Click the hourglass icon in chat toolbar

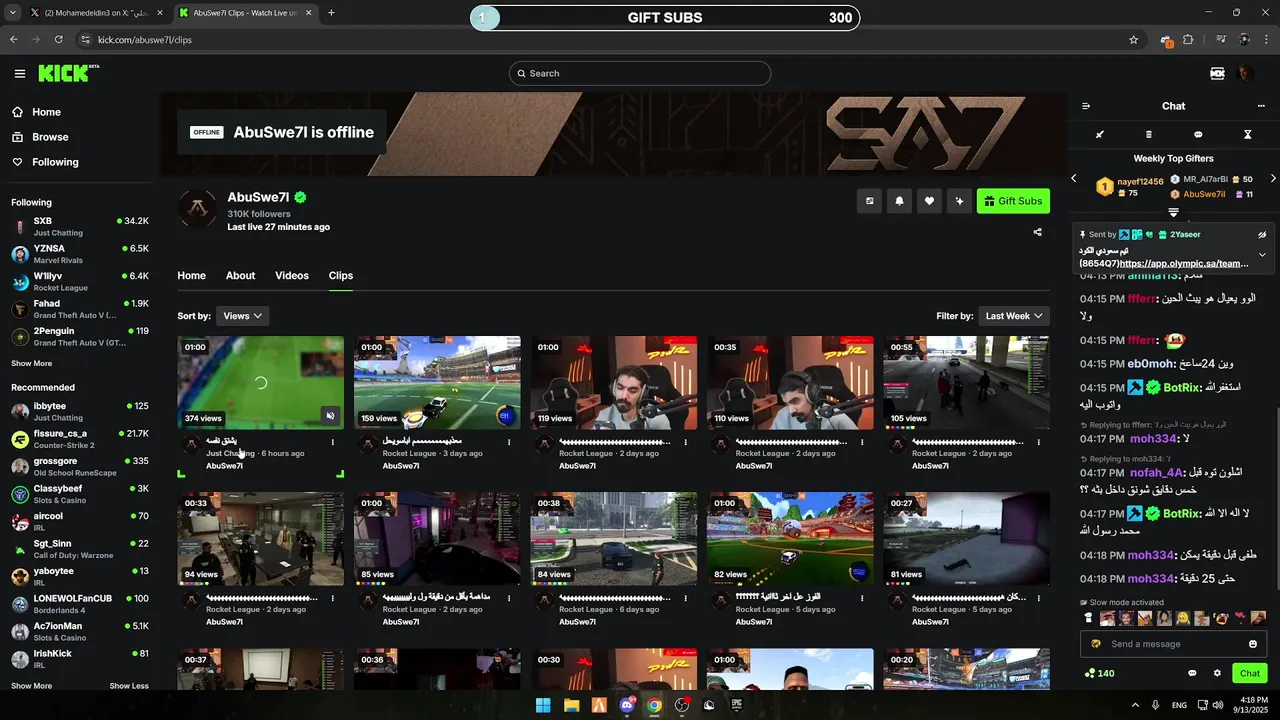point(1247,134)
